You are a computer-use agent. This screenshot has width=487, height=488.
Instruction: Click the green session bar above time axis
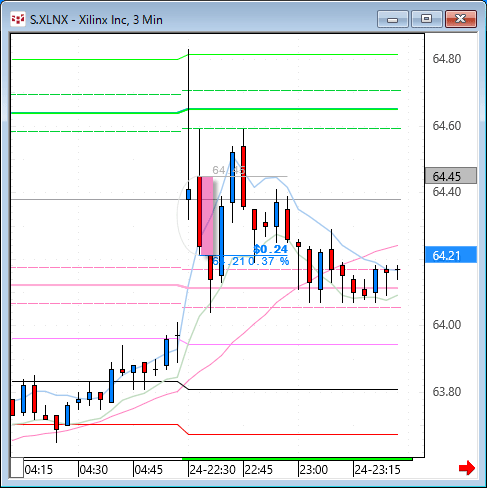(x=297, y=459)
